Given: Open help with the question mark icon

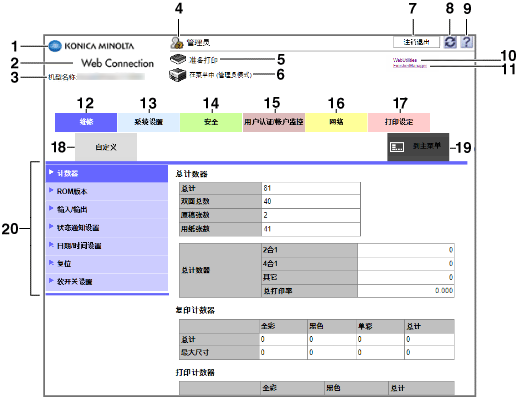Looking at the screenshot, I should tap(467, 42).
